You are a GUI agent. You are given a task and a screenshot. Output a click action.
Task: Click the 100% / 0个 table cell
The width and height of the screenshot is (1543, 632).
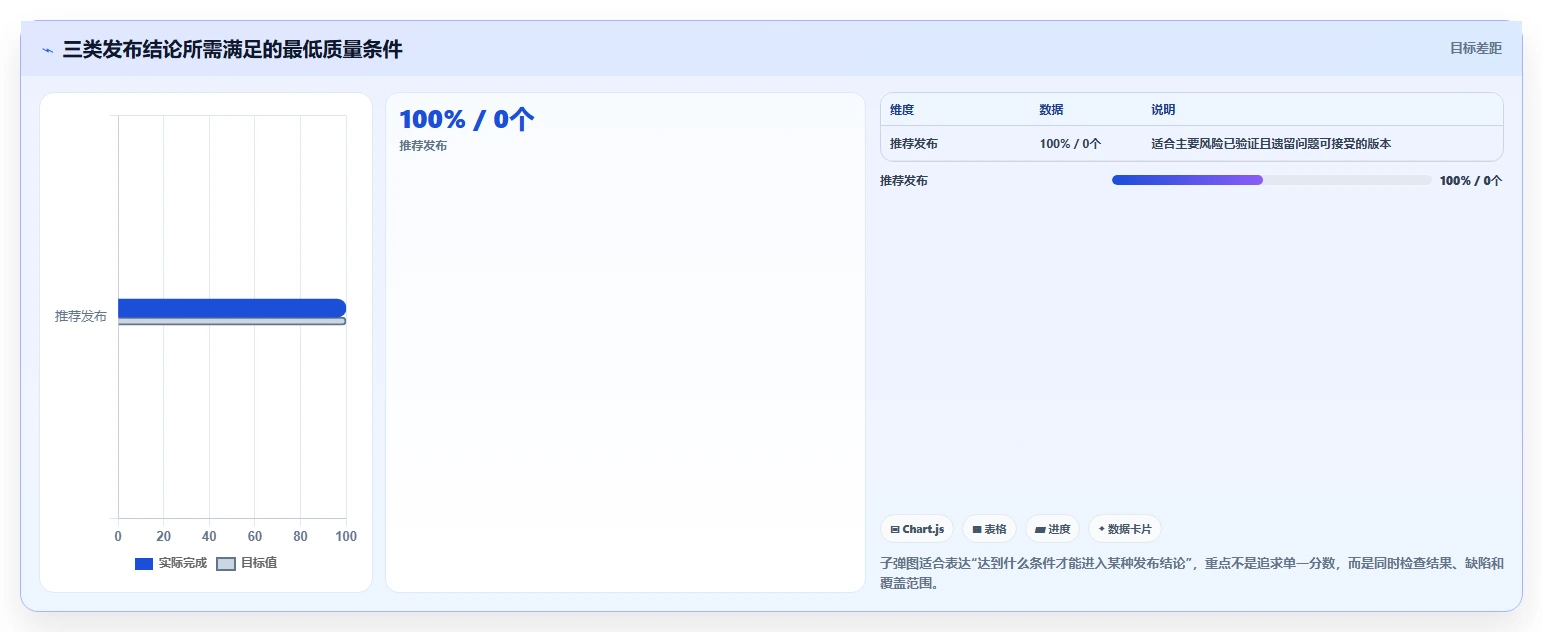pos(1070,144)
